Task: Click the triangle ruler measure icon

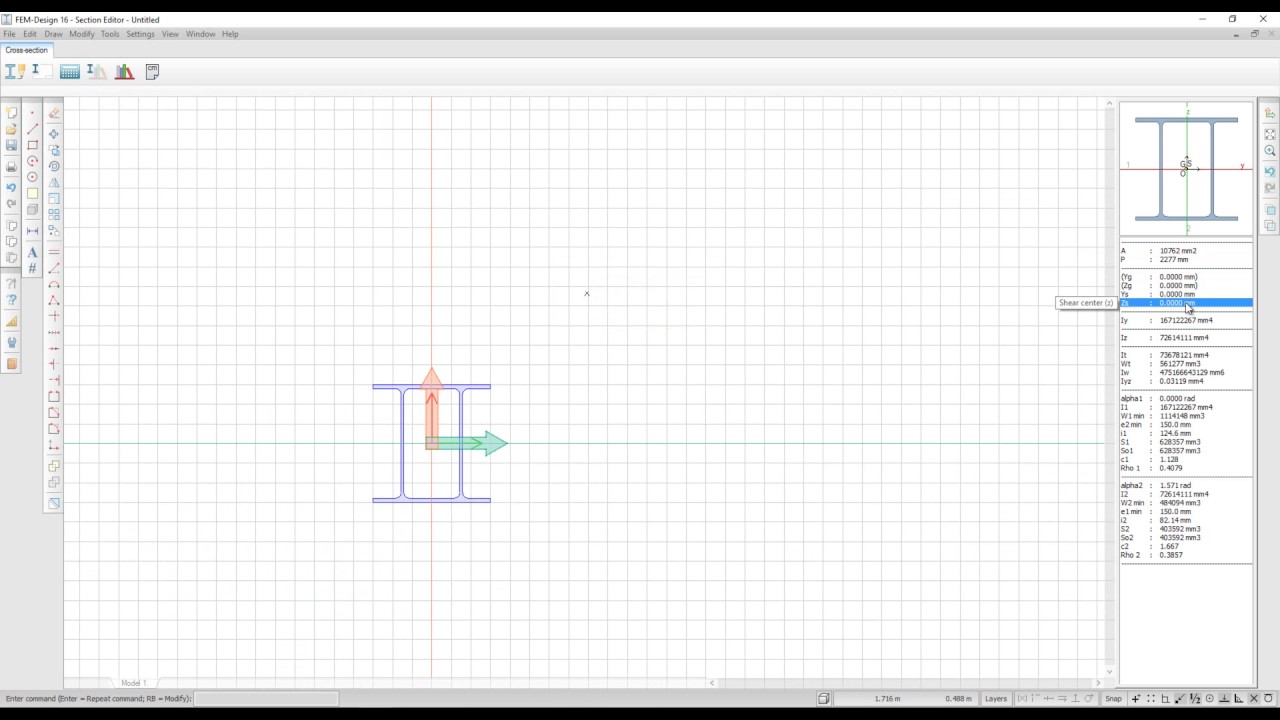Action: click(11, 322)
